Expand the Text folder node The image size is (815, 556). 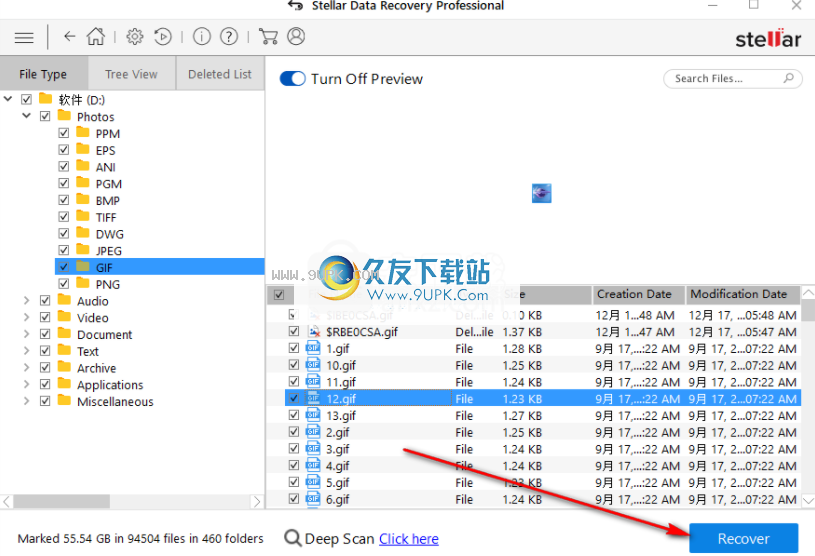[x=27, y=351]
